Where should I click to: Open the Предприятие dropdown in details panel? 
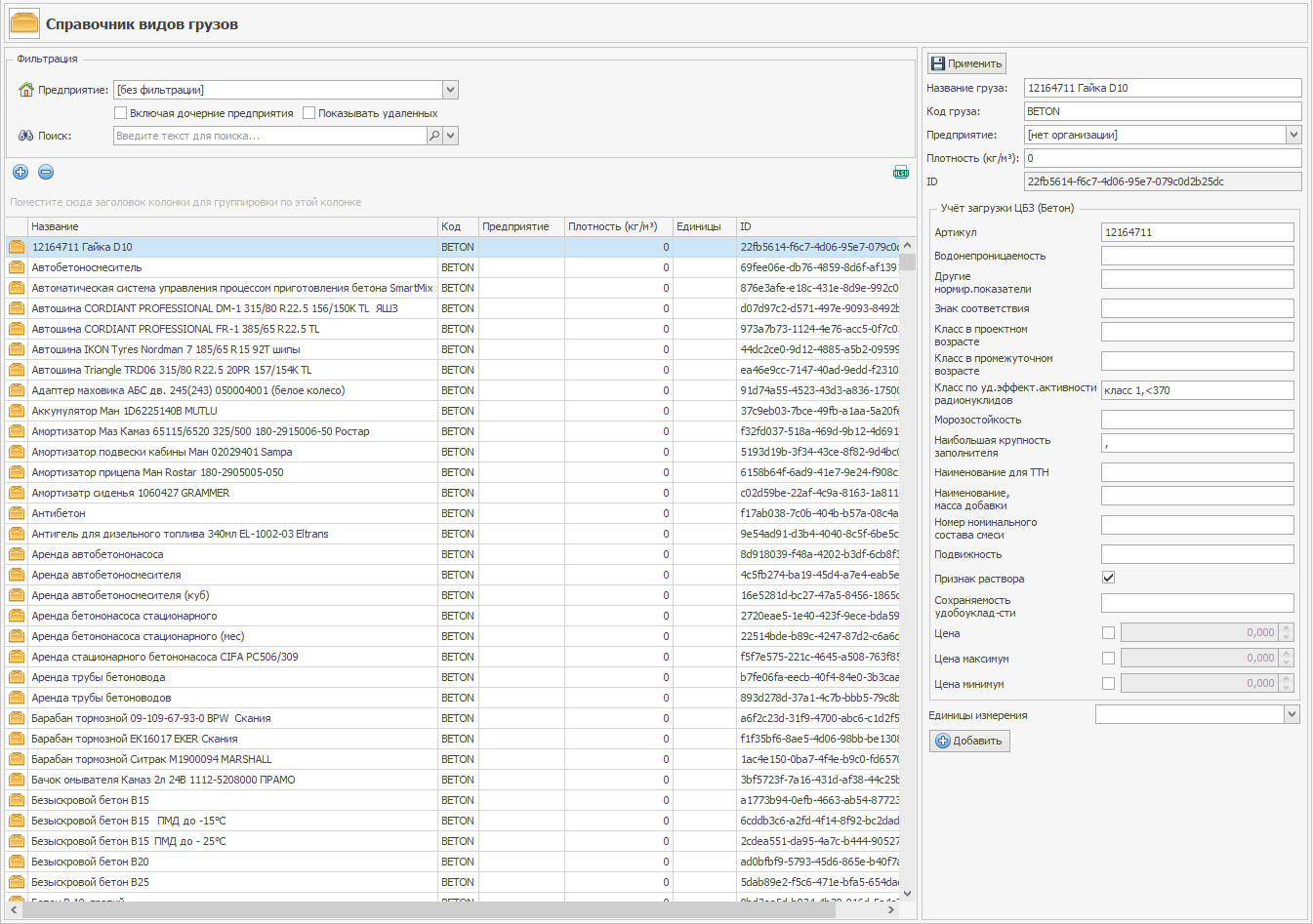tap(1293, 135)
